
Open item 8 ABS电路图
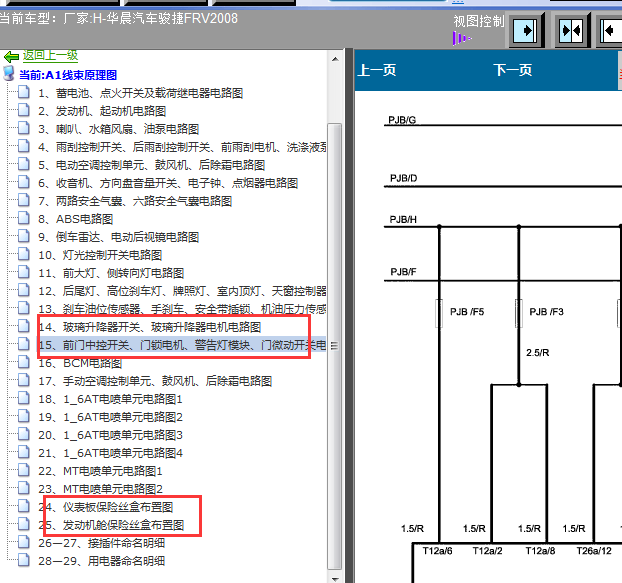pyautogui.click(x=76, y=219)
